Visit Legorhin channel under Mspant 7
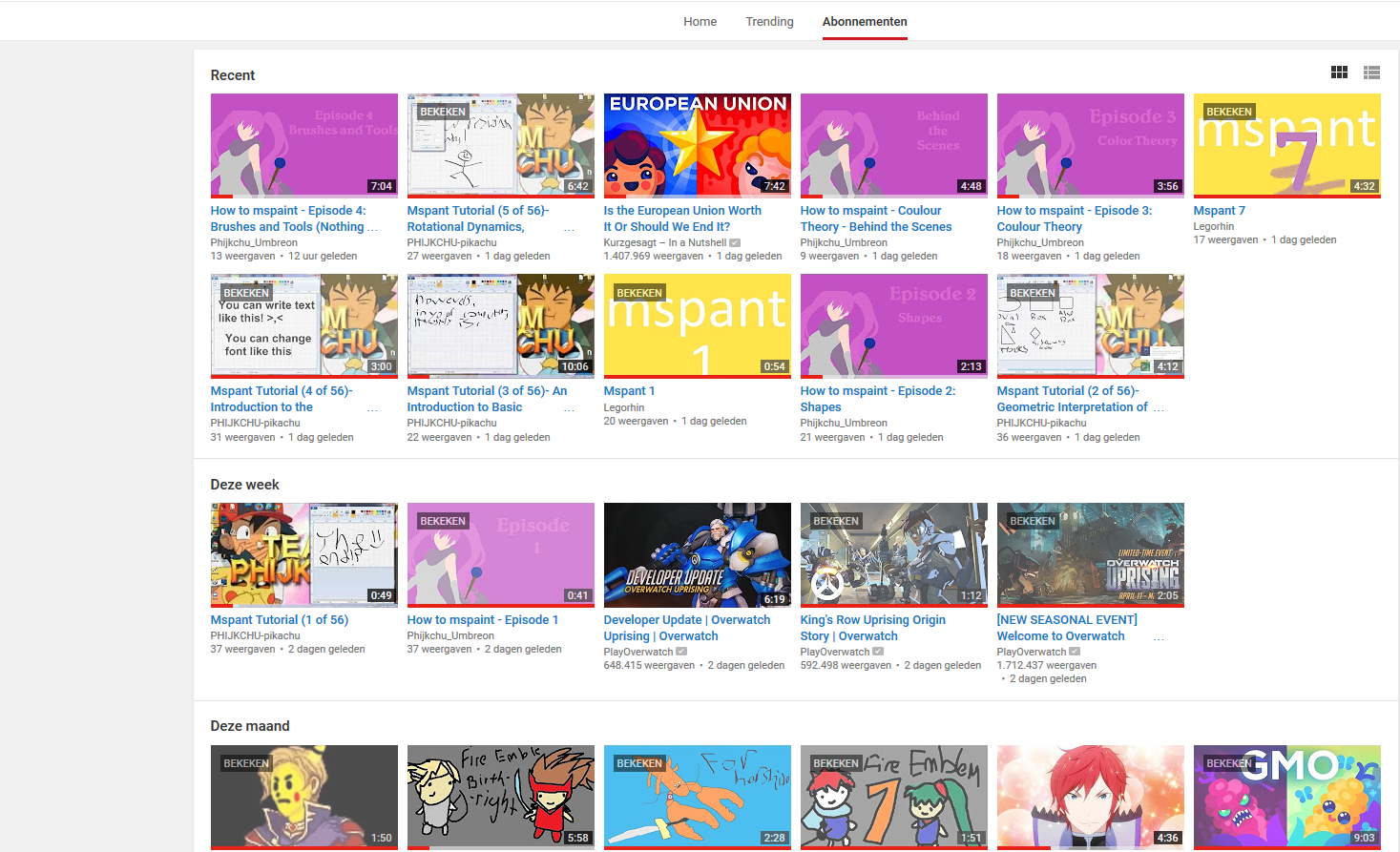The width and height of the screenshot is (1400, 852). pos(1214,226)
